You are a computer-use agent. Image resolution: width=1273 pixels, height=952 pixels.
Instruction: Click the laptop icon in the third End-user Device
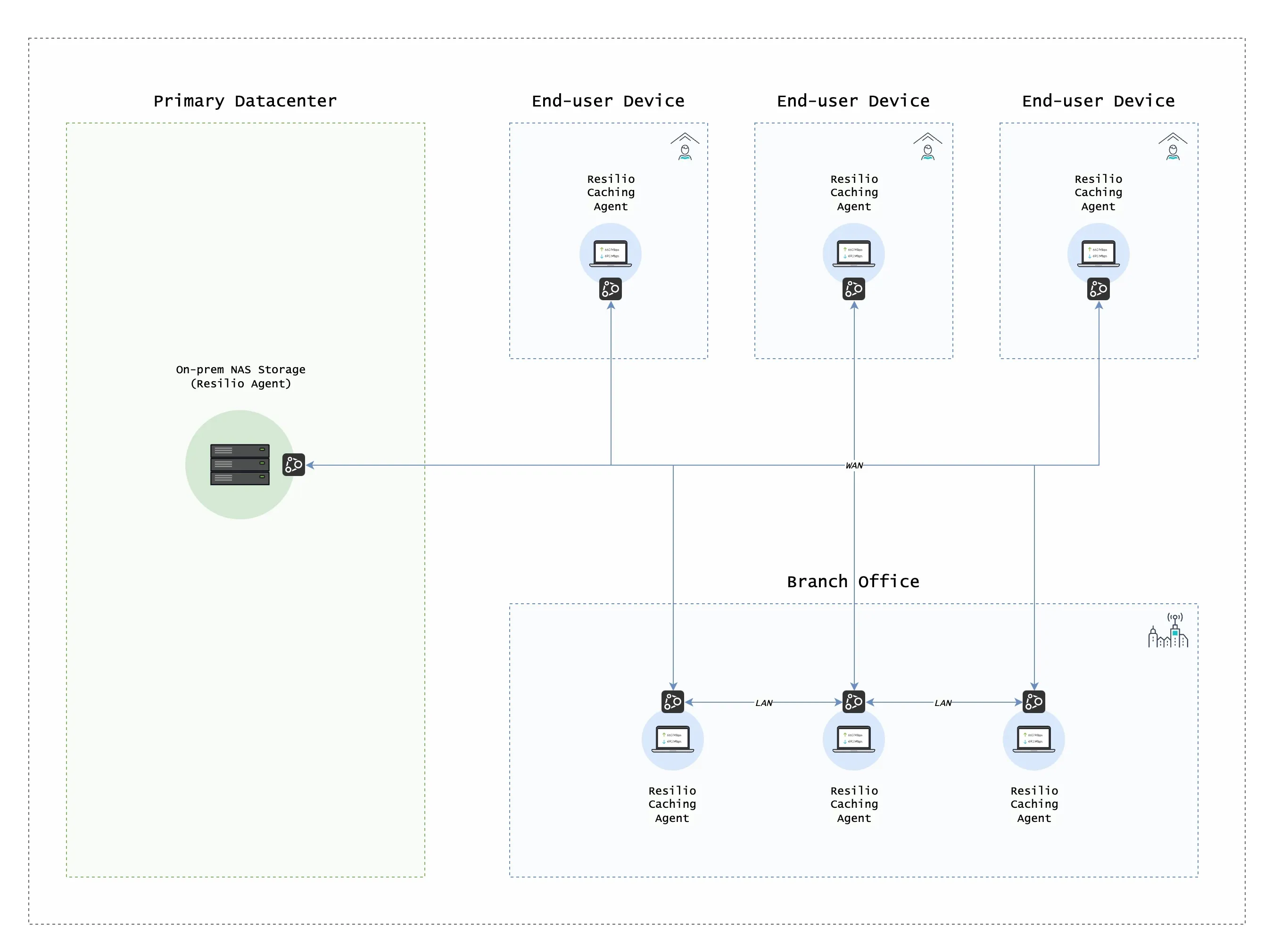[1098, 254]
